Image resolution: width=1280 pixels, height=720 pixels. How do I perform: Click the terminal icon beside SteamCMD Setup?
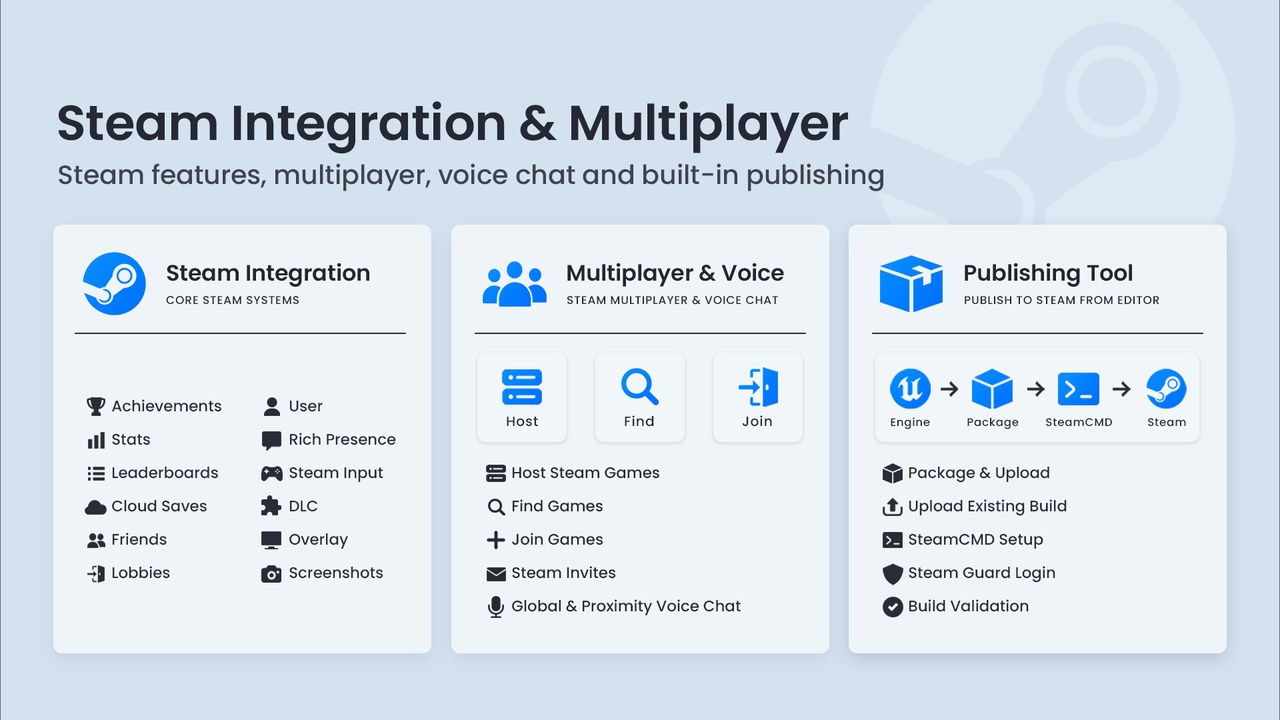tap(893, 540)
